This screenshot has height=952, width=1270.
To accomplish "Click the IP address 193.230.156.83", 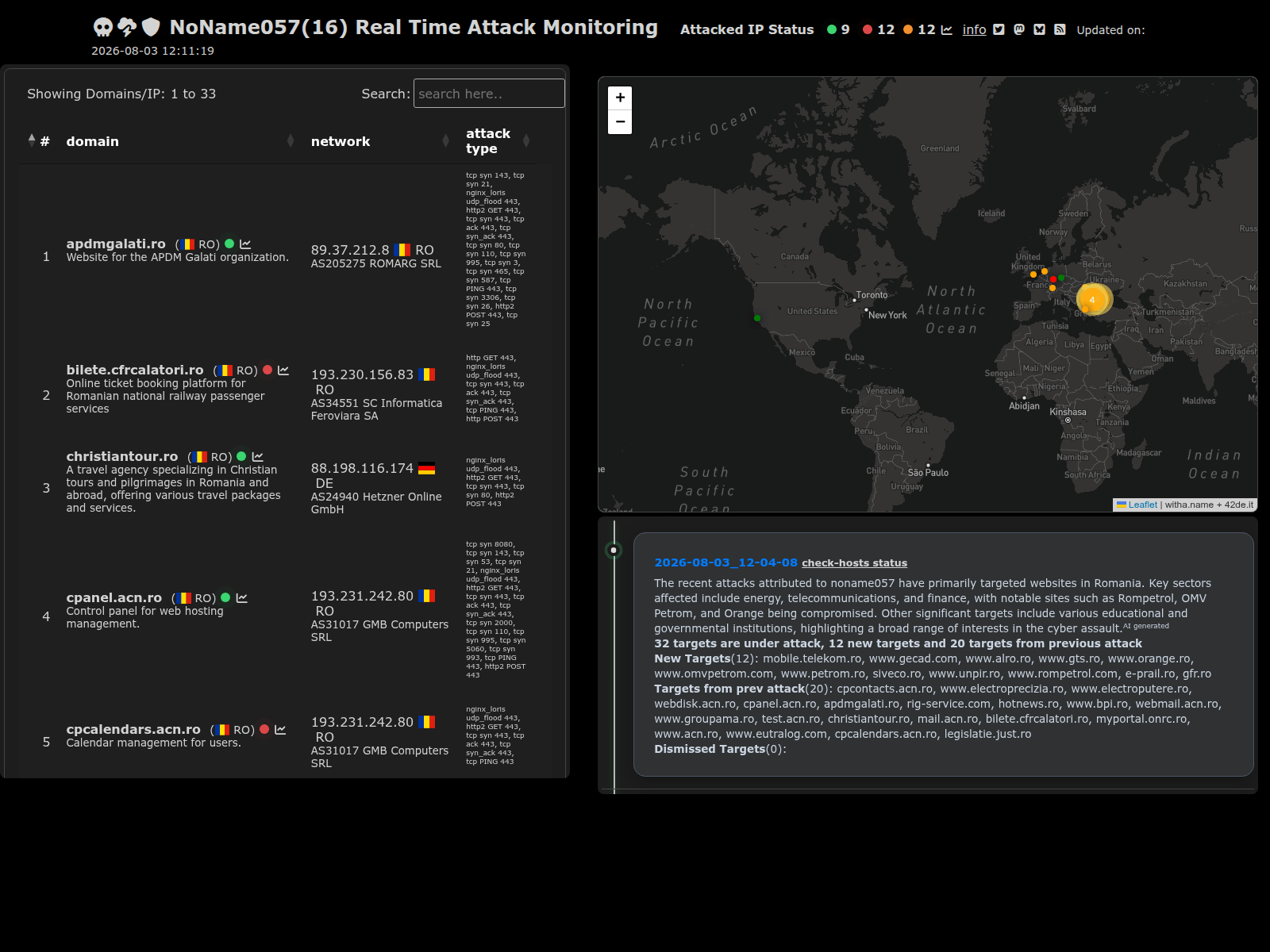I will [x=362, y=374].
